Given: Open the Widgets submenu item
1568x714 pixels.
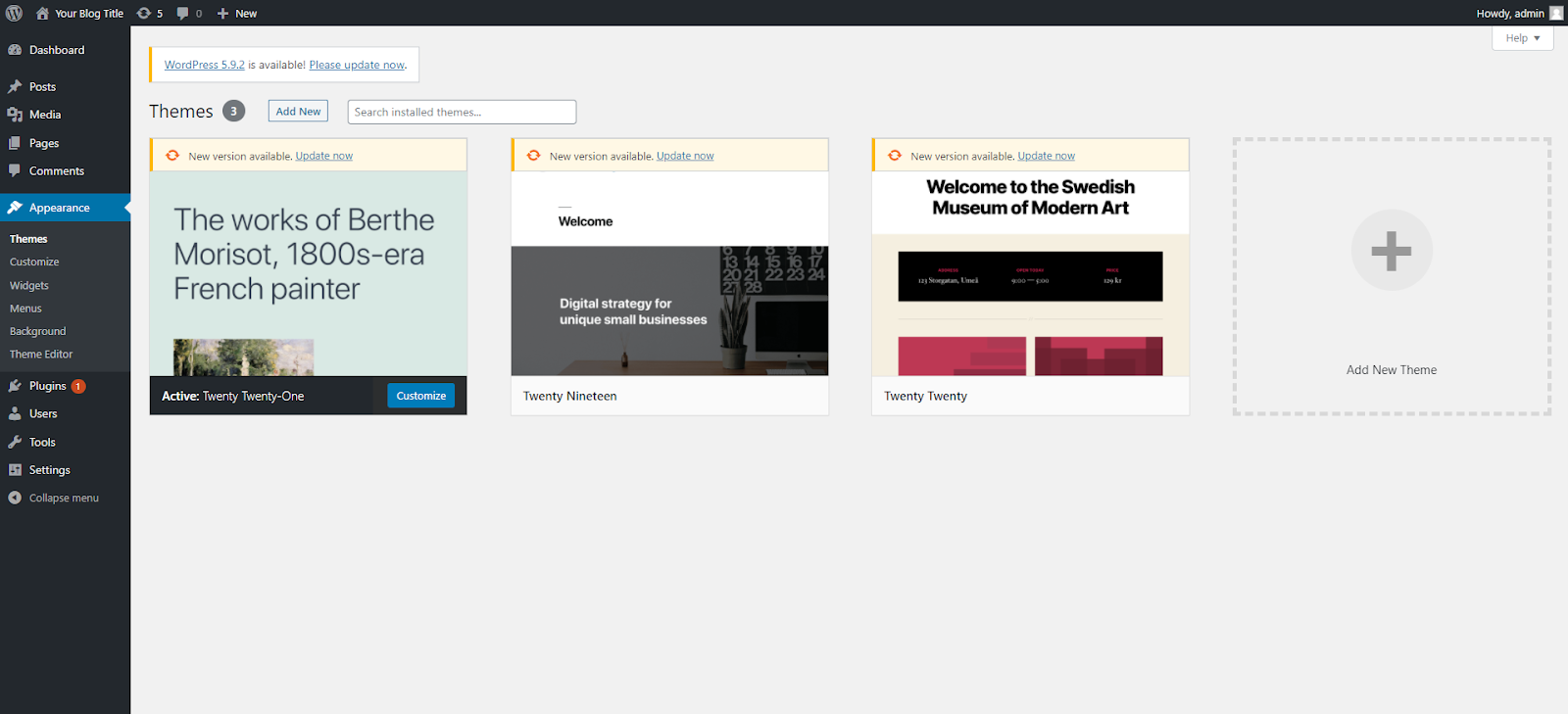Looking at the screenshot, I should tap(29, 285).
